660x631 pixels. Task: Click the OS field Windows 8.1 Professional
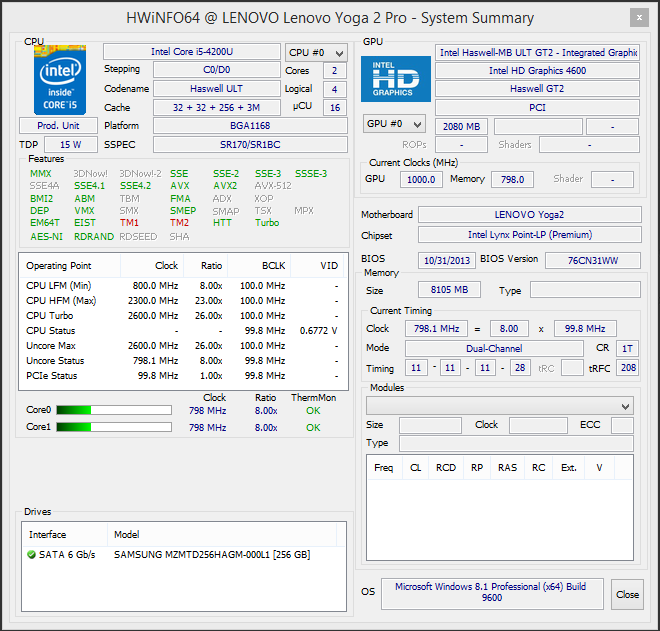click(x=492, y=594)
